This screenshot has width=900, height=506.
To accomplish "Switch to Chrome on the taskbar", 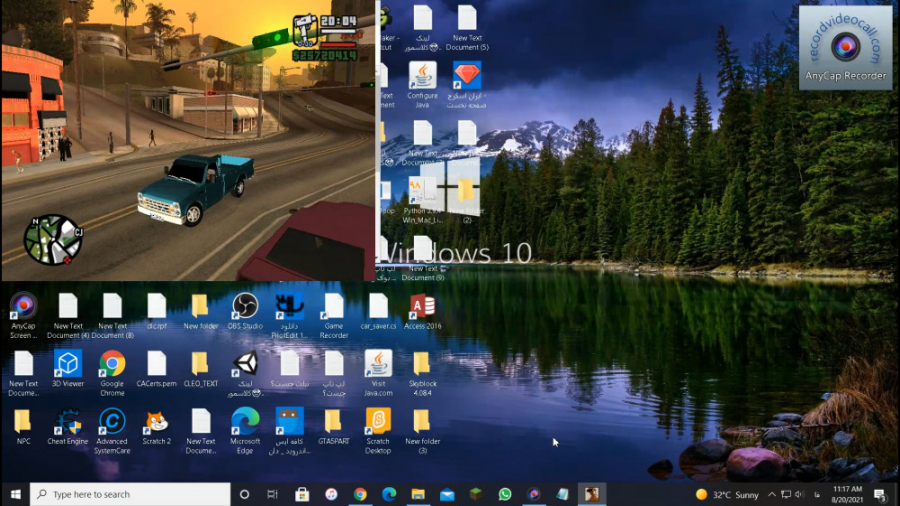I will [x=360, y=494].
